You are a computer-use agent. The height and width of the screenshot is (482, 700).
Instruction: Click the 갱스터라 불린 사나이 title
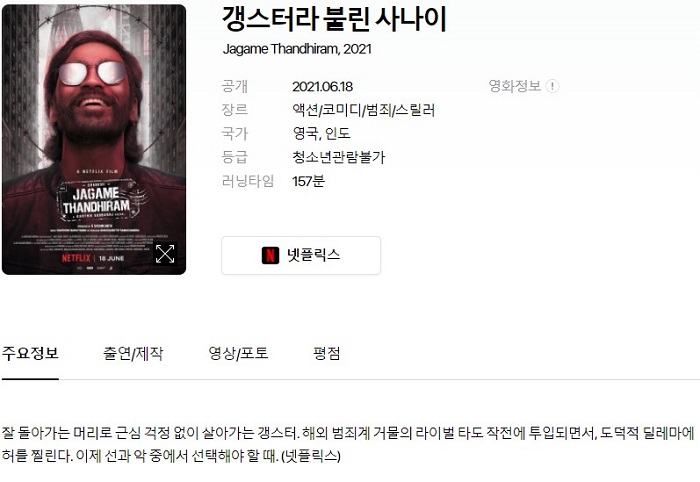tap(334, 20)
